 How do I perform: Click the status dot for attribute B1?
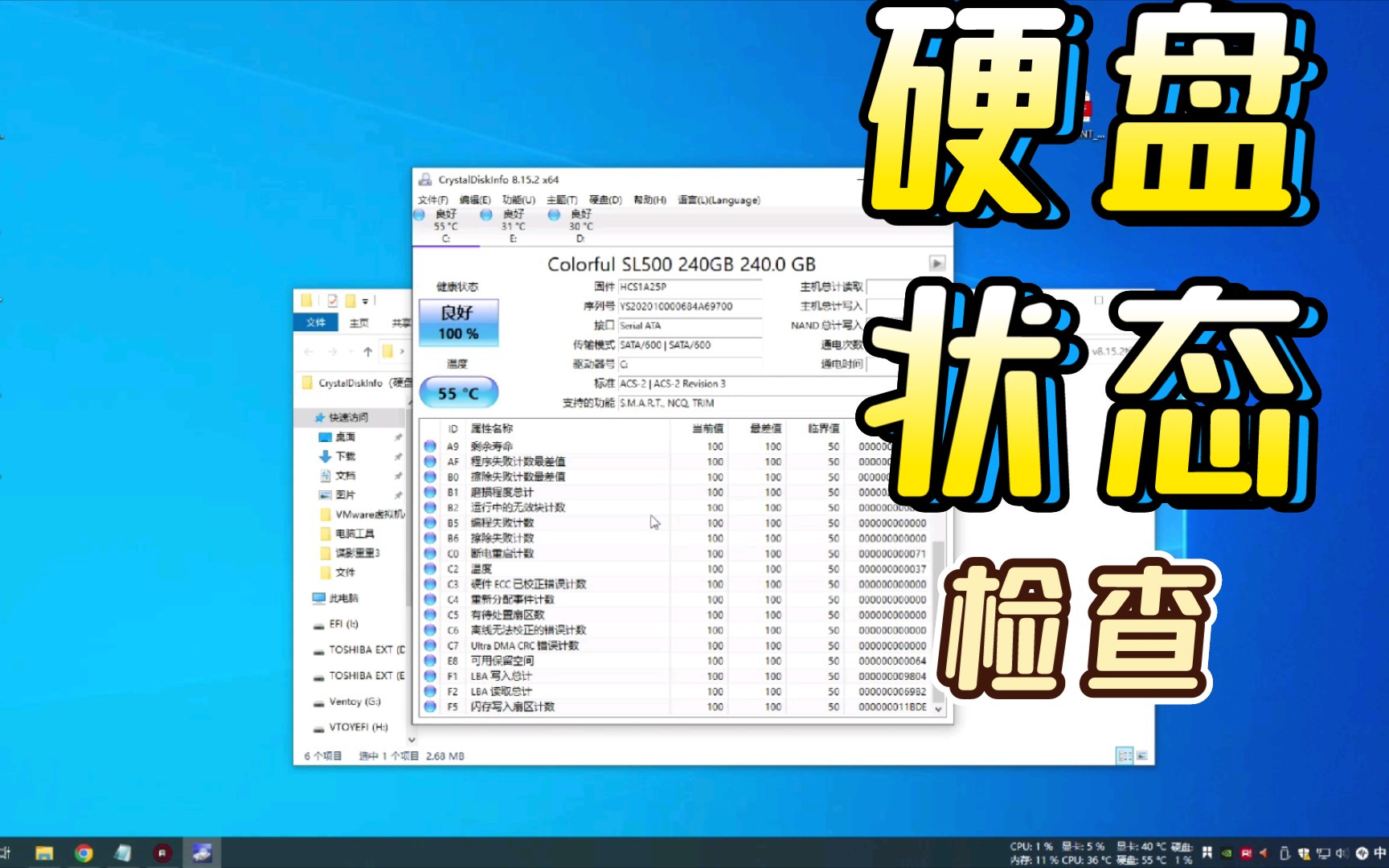[430, 492]
